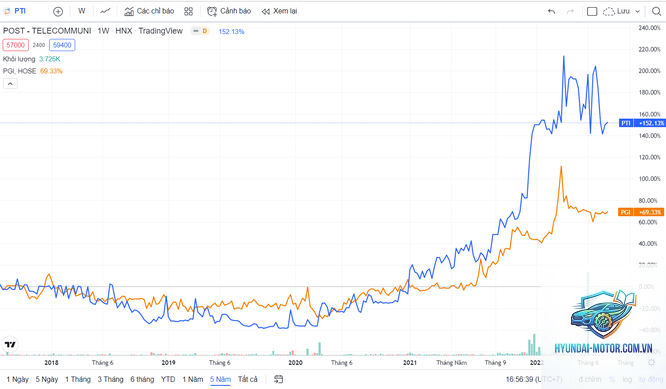This screenshot has width=666, height=389.
Task: Expand the Lưu save dropdown arrow
Action: (x=637, y=11)
